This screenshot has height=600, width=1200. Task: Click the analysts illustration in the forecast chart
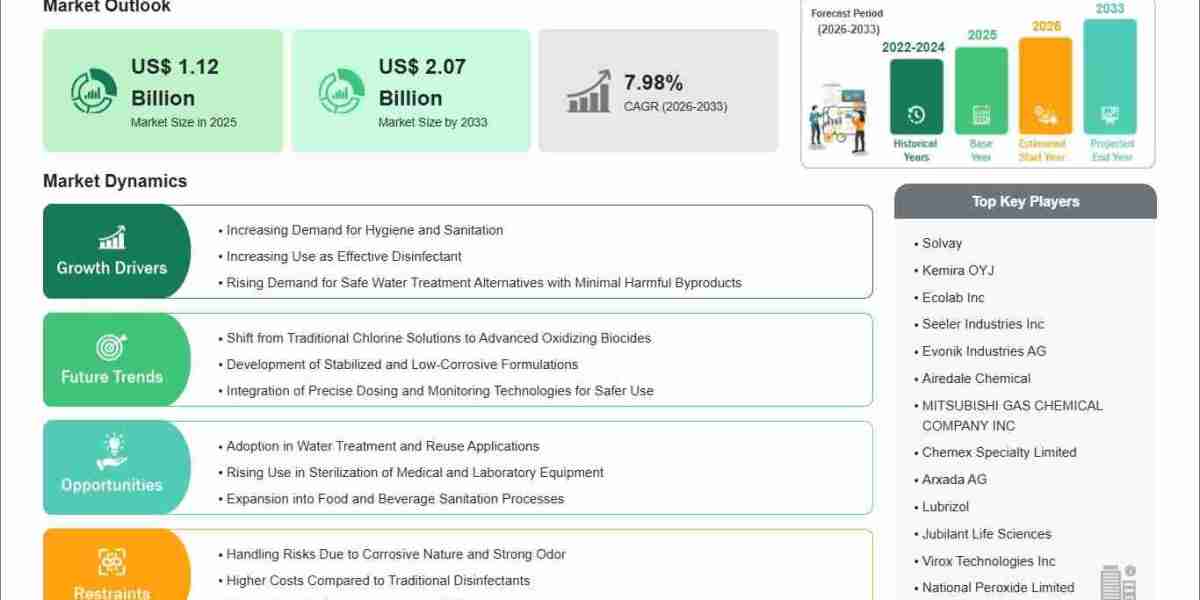pos(840,121)
